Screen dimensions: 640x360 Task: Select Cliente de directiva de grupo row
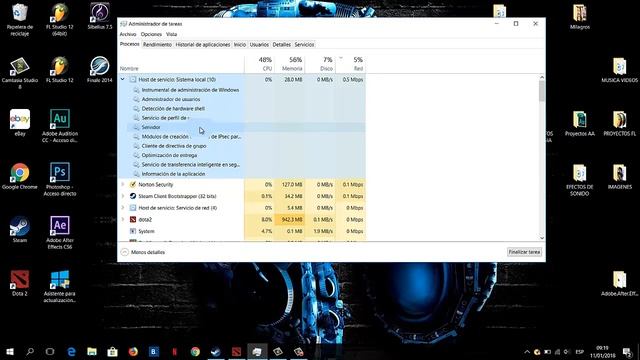pyautogui.click(x=242, y=146)
